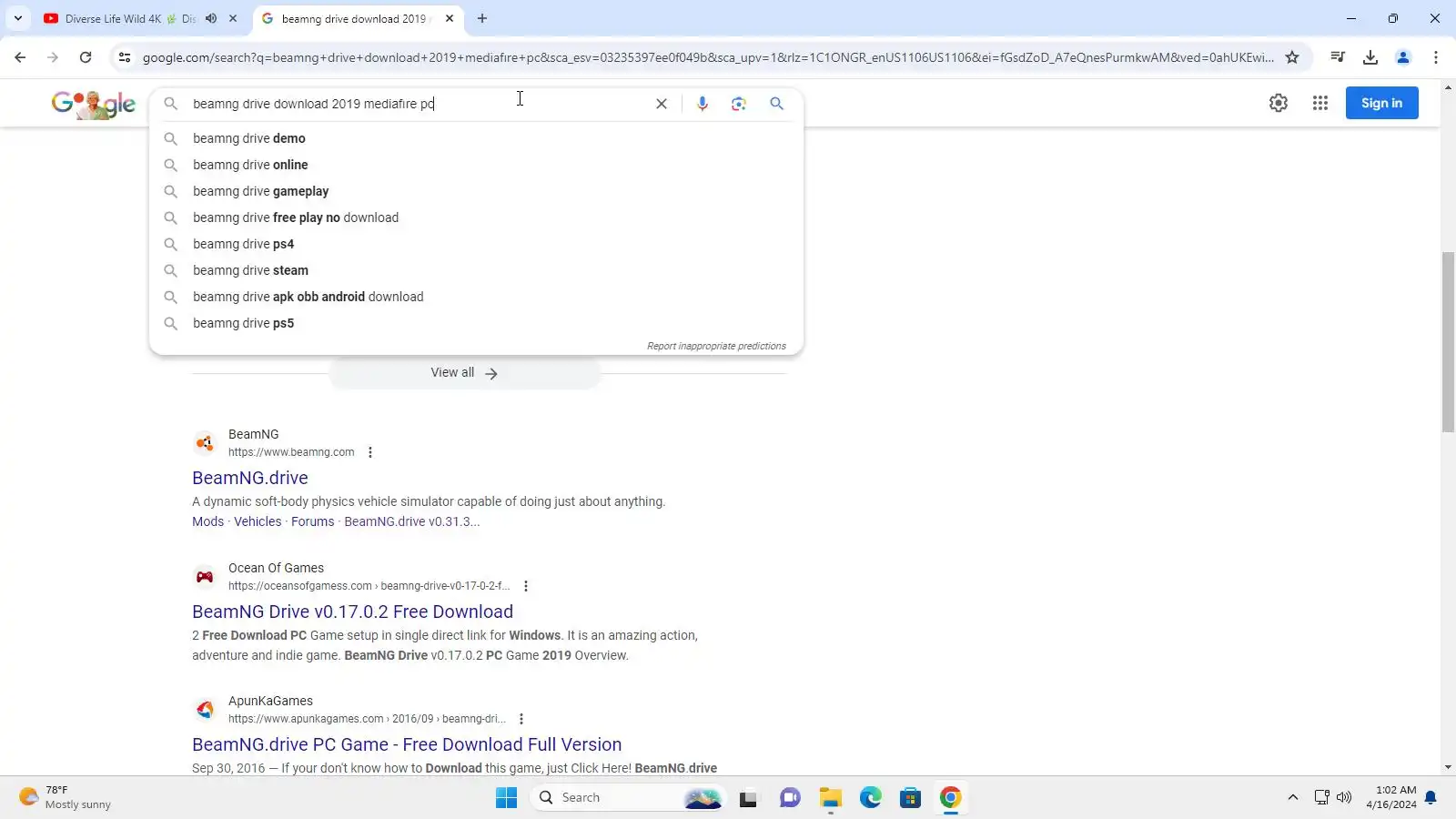The image size is (1456, 819).
Task: Open the Forums sitelink
Action: pos(313,521)
